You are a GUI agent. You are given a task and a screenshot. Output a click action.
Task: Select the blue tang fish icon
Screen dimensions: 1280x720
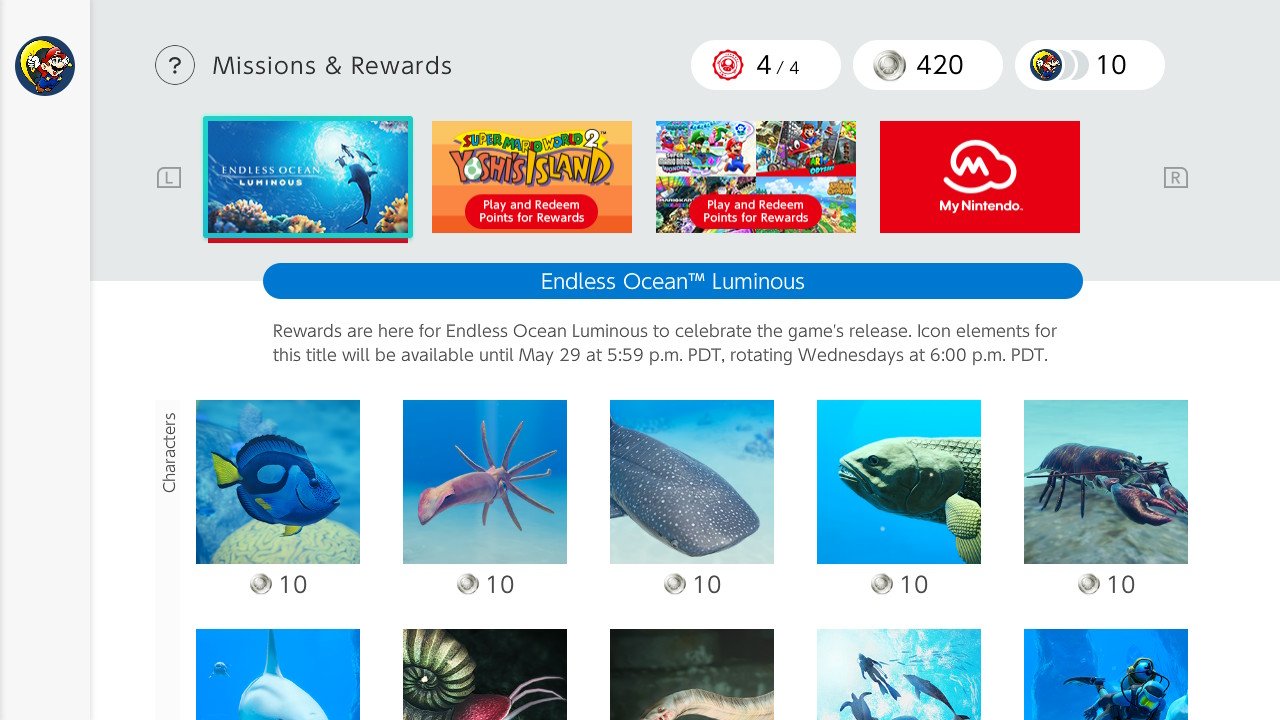[x=278, y=482]
